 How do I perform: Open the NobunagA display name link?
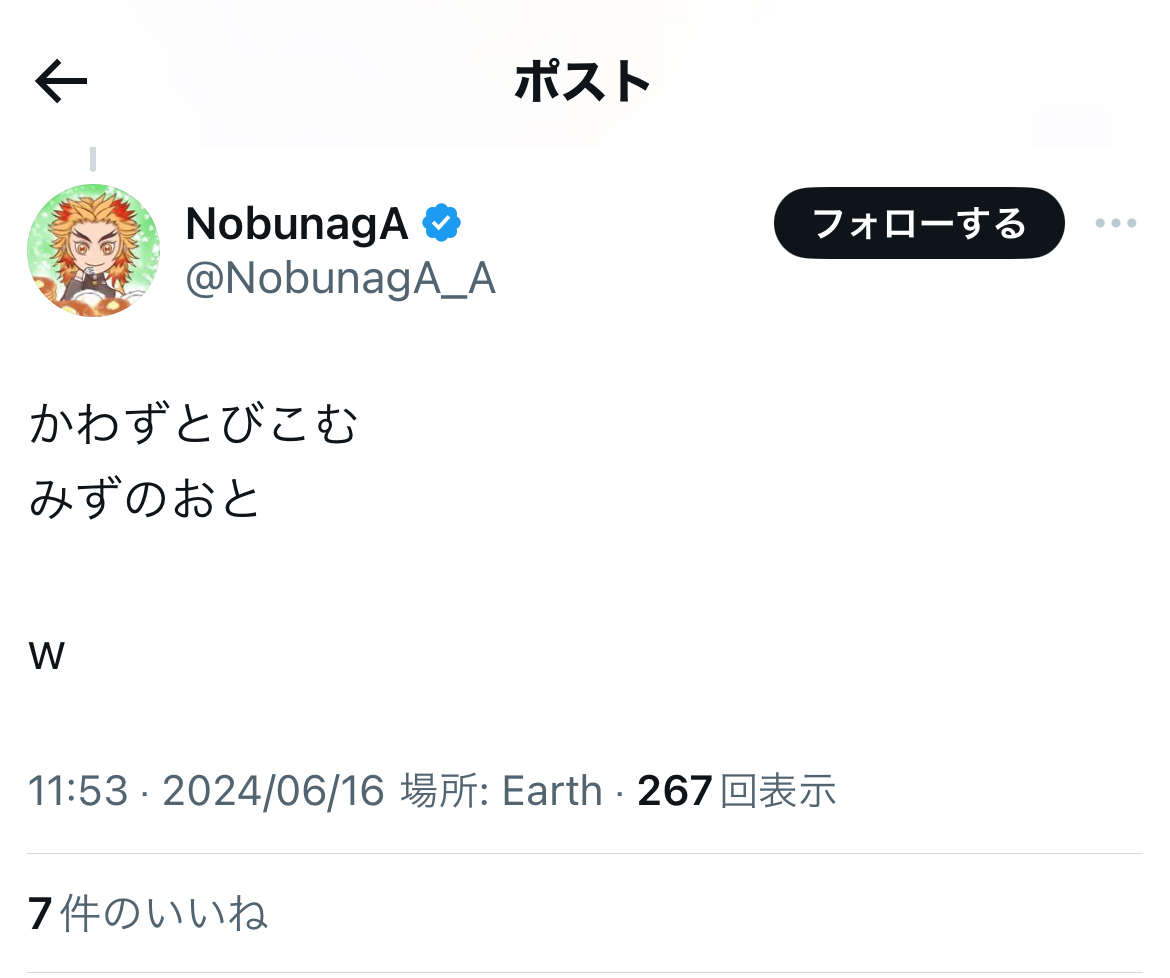pos(297,224)
